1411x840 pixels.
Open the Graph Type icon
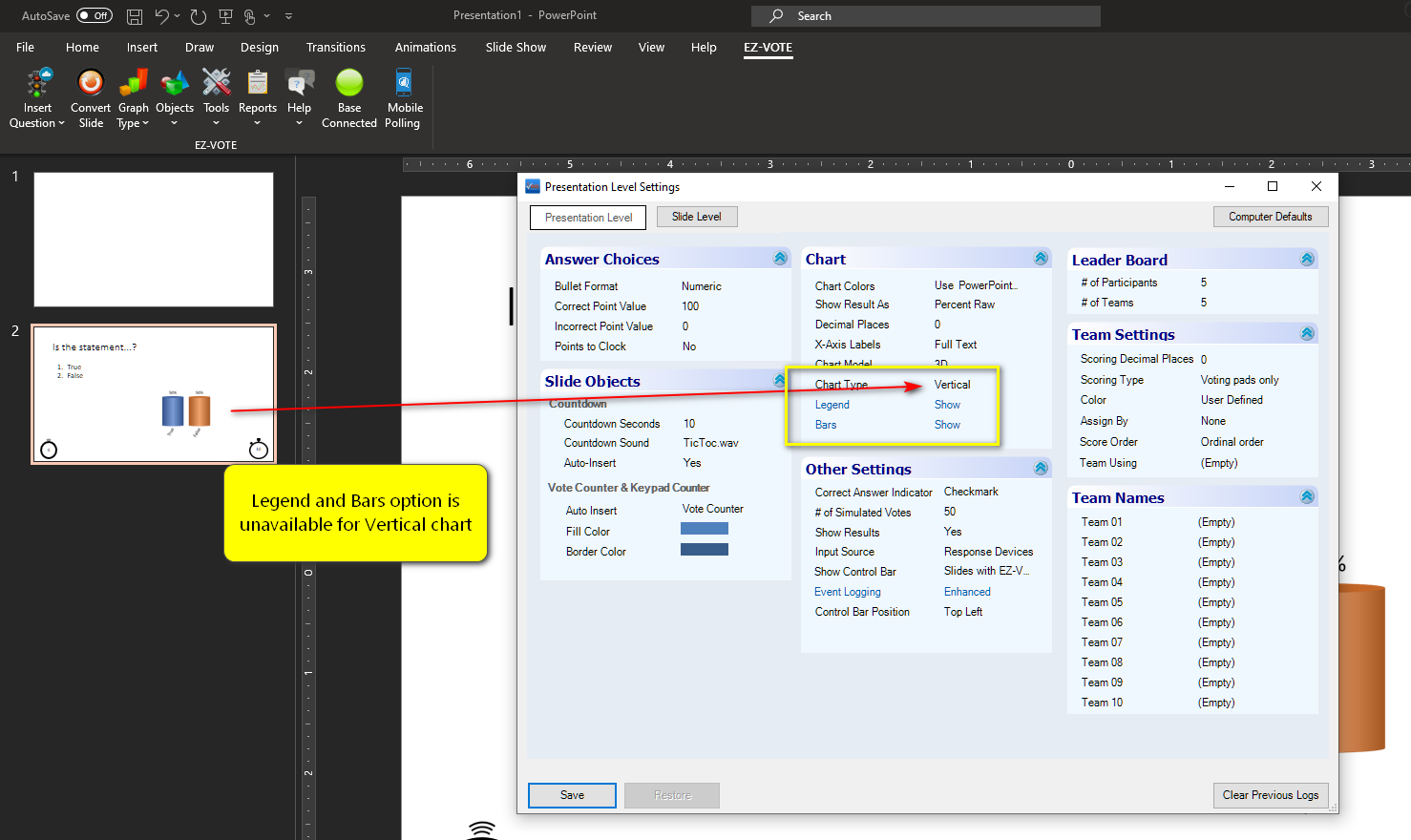click(134, 84)
